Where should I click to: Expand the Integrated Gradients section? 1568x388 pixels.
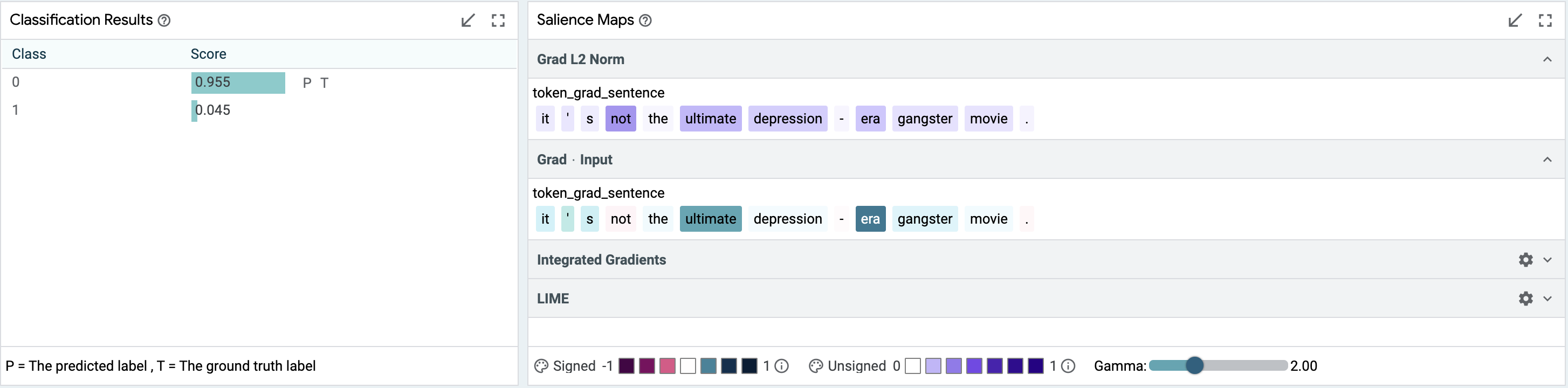[1548, 260]
